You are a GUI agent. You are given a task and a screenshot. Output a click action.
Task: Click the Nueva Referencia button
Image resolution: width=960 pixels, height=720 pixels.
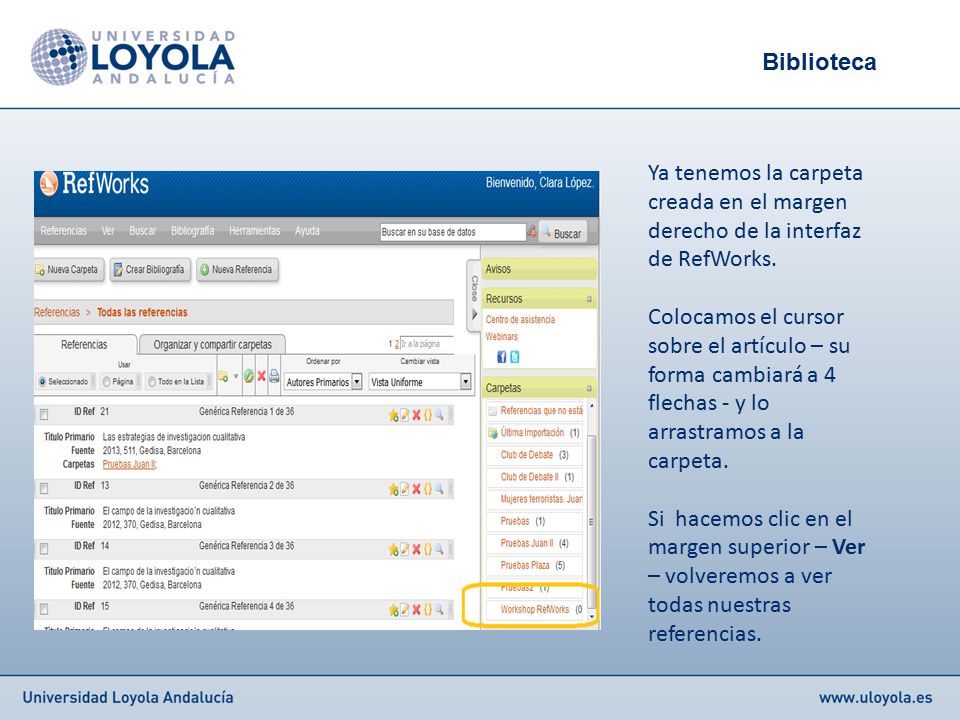click(x=238, y=269)
